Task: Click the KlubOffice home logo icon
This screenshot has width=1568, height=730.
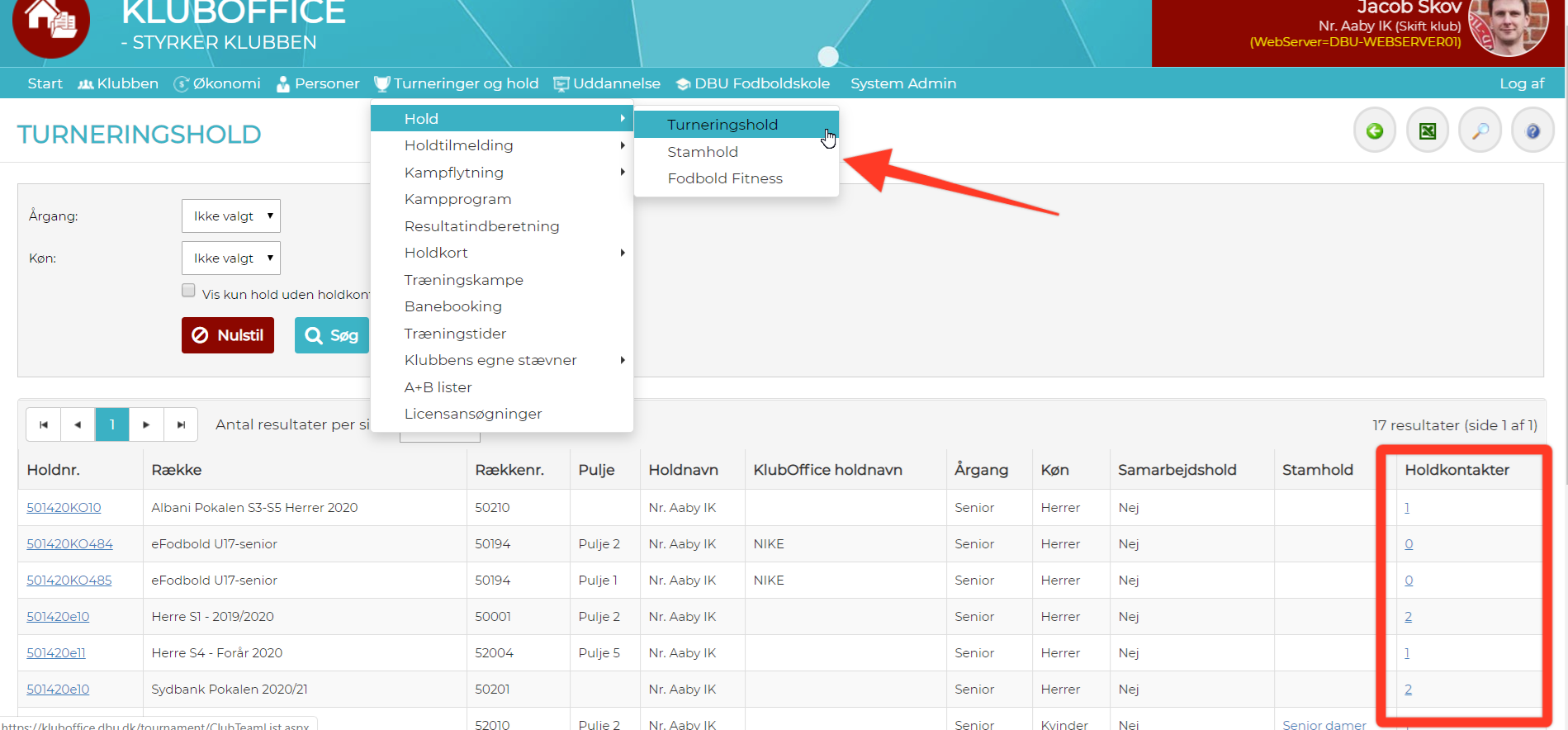Action: click(51, 24)
